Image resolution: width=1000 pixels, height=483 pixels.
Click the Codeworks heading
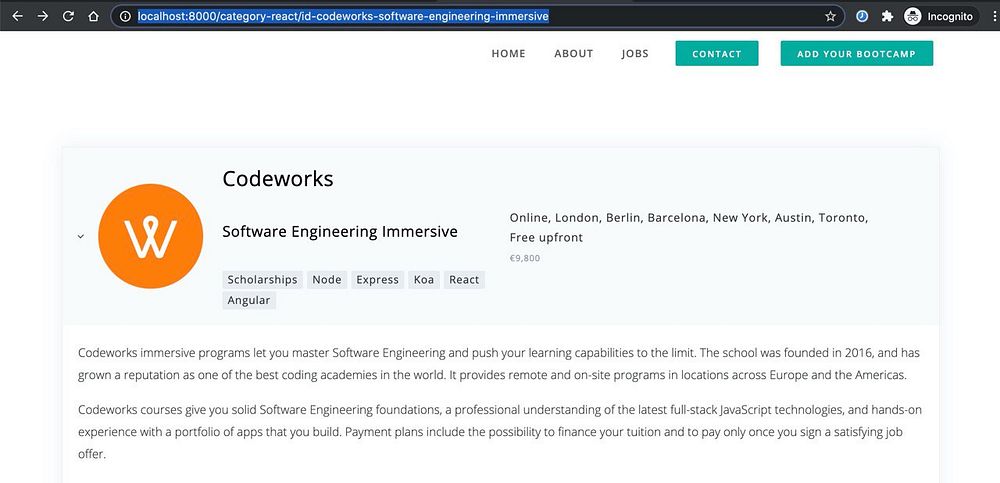tap(277, 179)
